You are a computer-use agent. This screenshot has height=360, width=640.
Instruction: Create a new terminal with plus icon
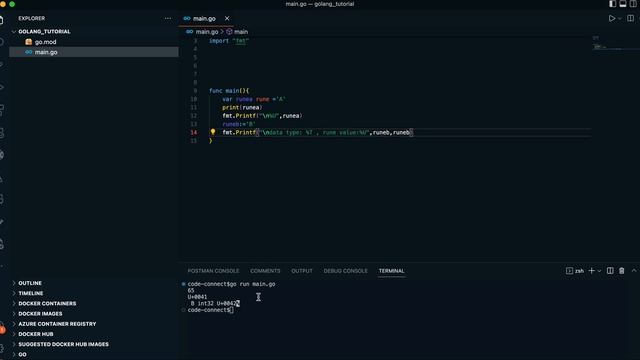click(x=591, y=271)
